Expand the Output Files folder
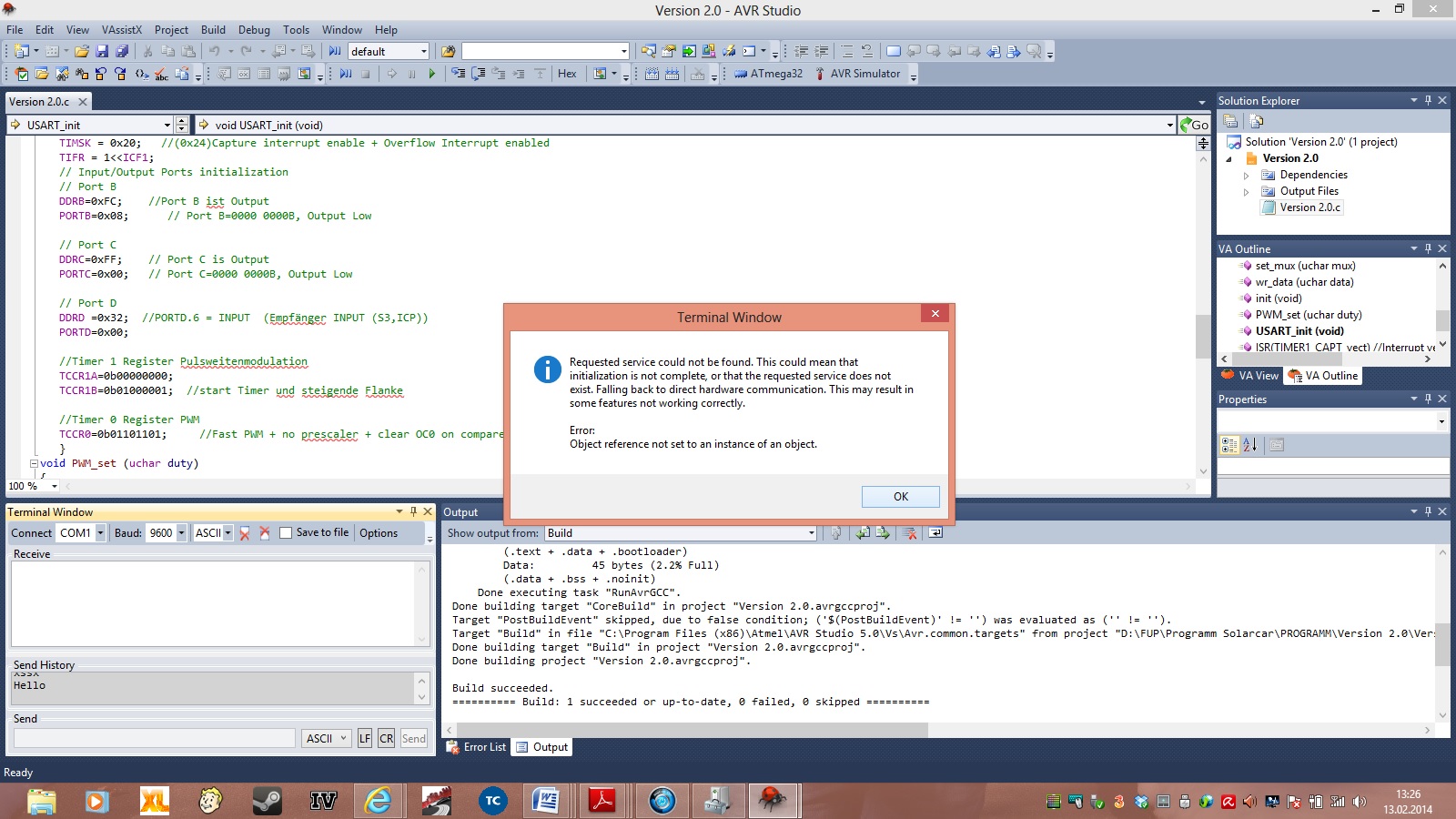Screen dimensions: 1456x819 pyautogui.click(x=1247, y=191)
